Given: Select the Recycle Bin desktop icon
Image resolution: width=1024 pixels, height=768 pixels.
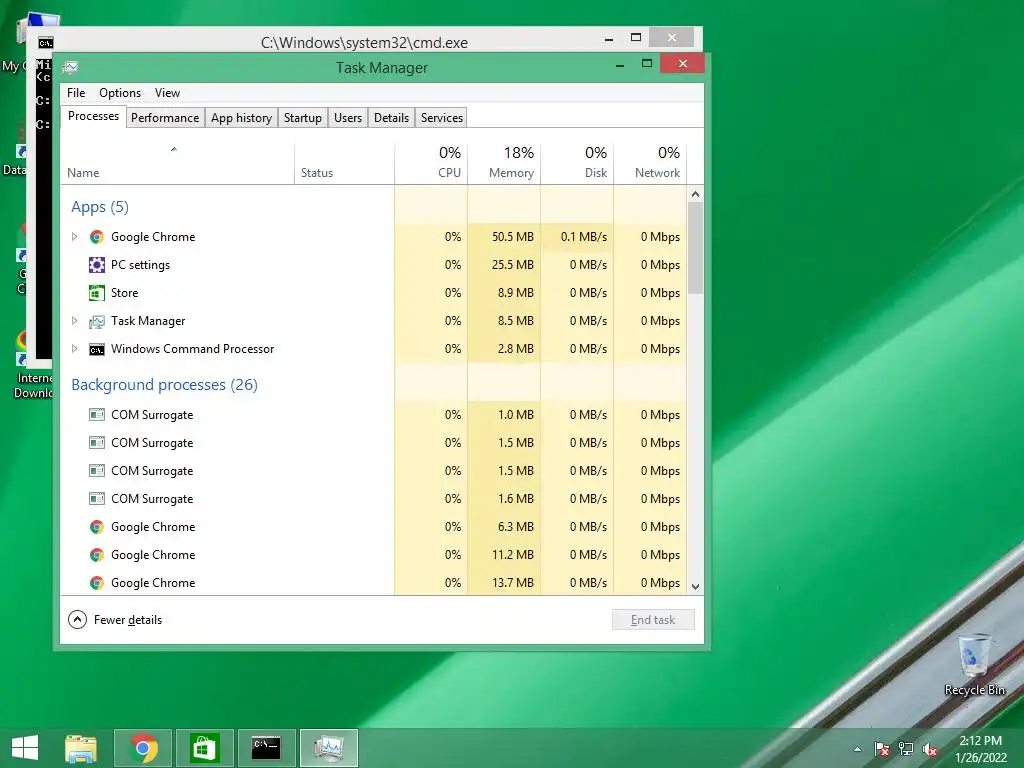Looking at the screenshot, I should (974, 664).
